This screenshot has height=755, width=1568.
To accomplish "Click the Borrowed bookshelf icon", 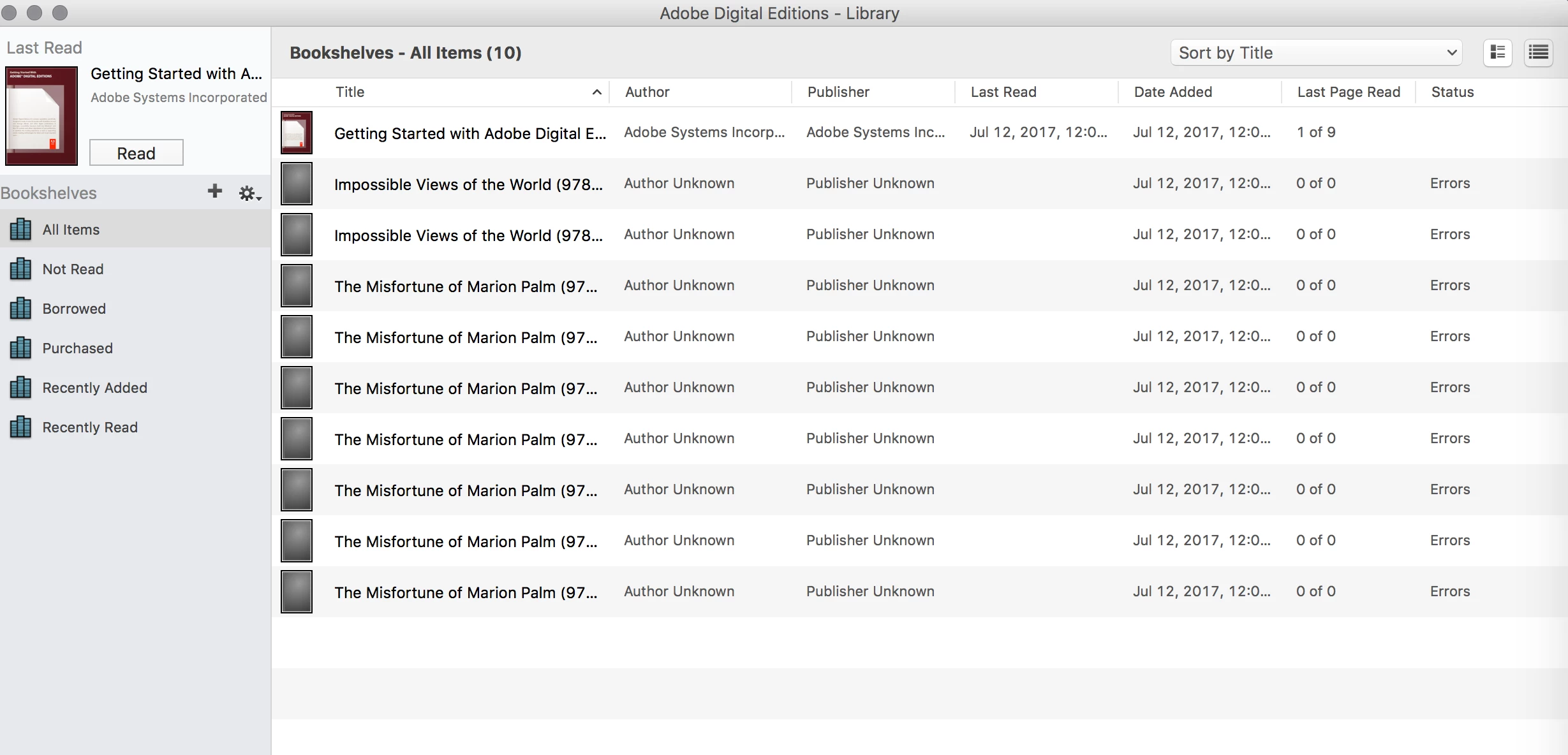I will [x=20, y=309].
